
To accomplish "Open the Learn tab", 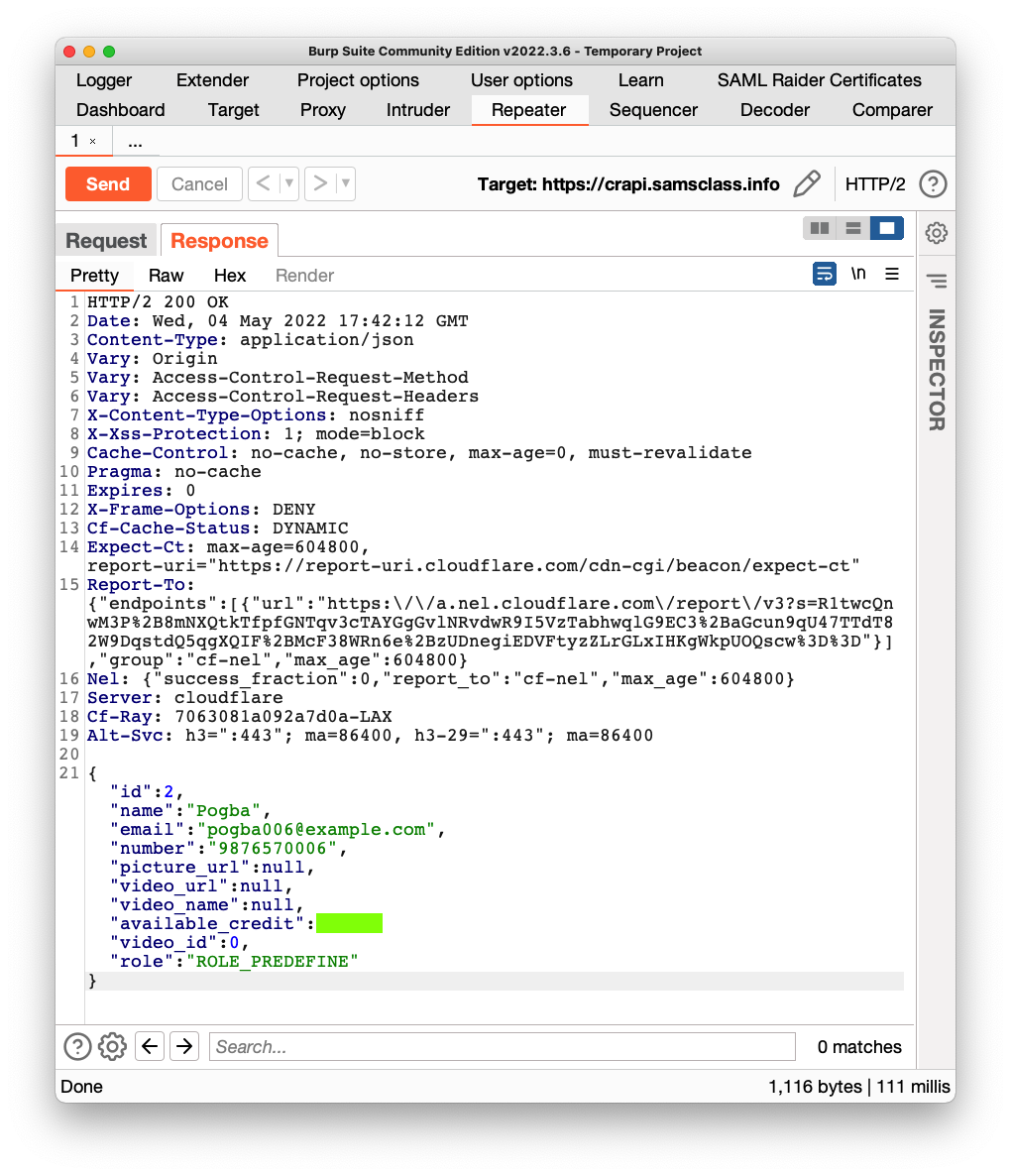I will (x=640, y=80).
